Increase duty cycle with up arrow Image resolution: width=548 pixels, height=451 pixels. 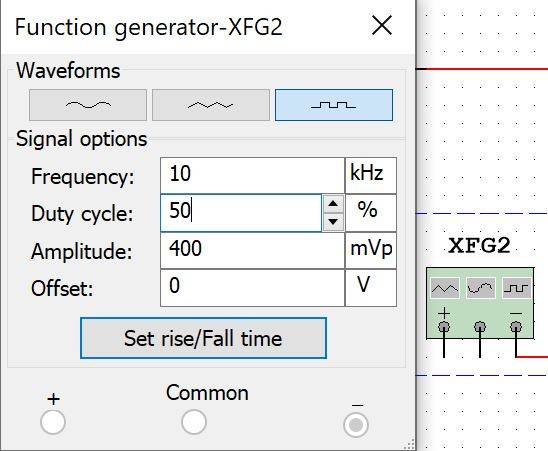pos(333,204)
